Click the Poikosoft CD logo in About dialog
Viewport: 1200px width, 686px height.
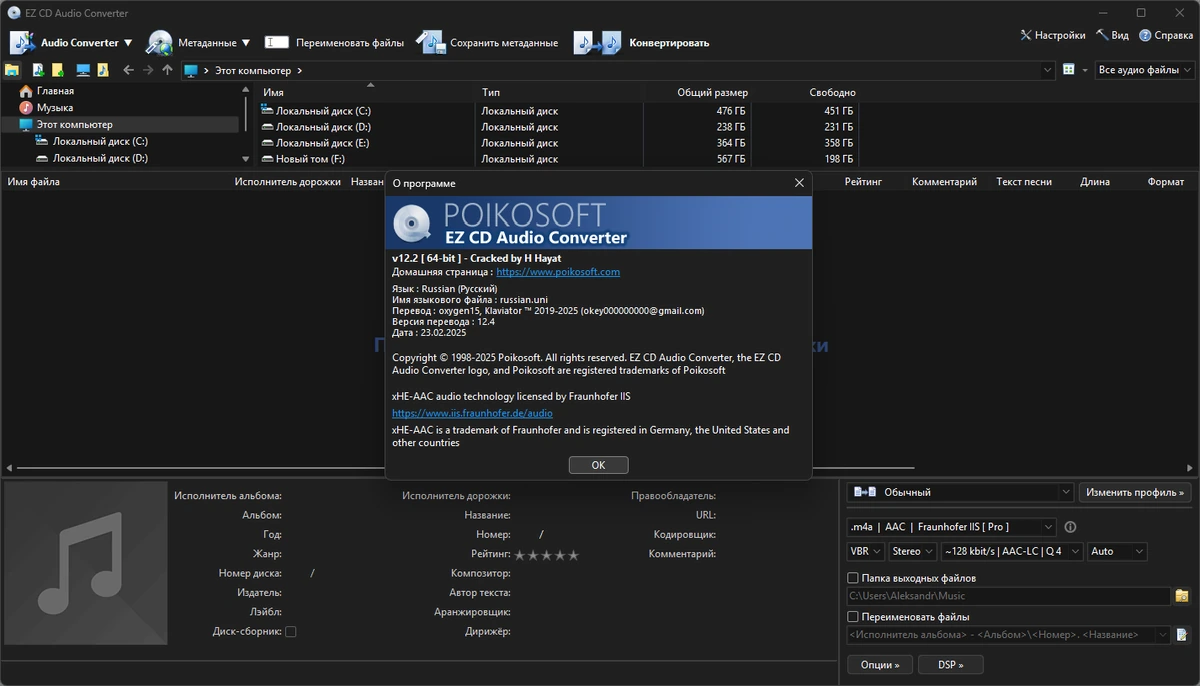point(412,223)
